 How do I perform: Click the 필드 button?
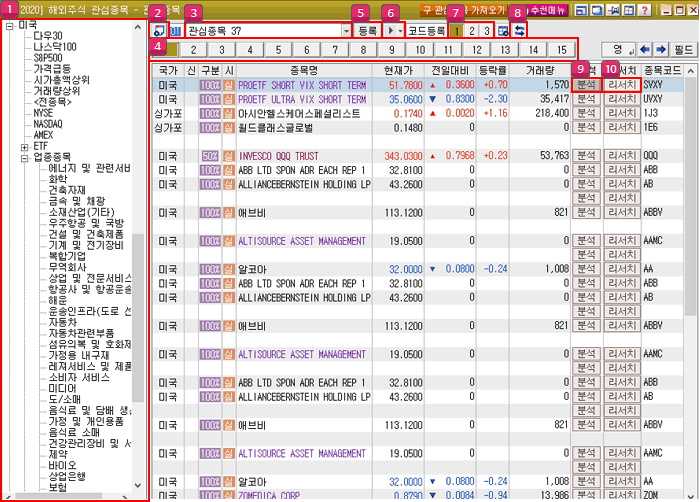coord(683,50)
